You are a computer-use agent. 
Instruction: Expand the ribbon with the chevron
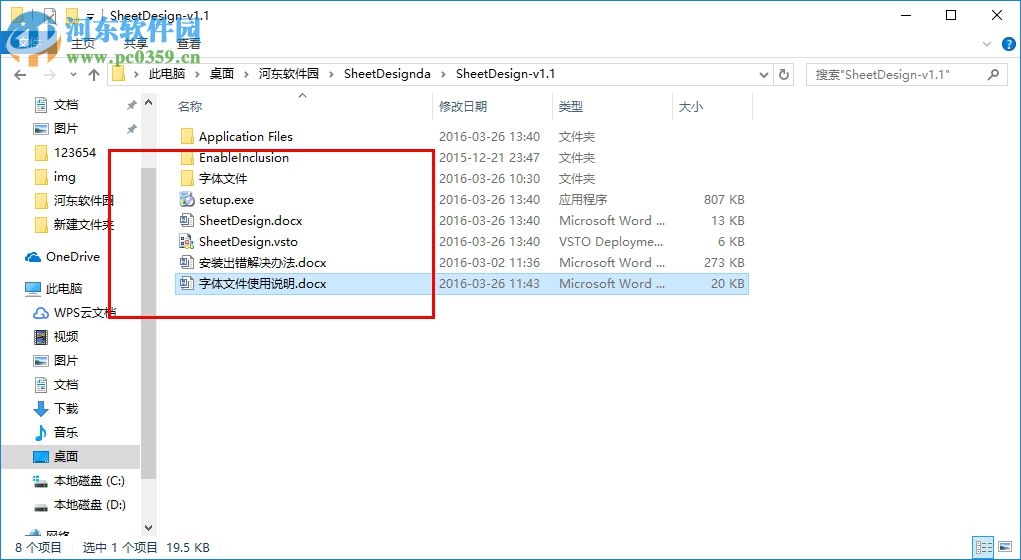coord(987,44)
